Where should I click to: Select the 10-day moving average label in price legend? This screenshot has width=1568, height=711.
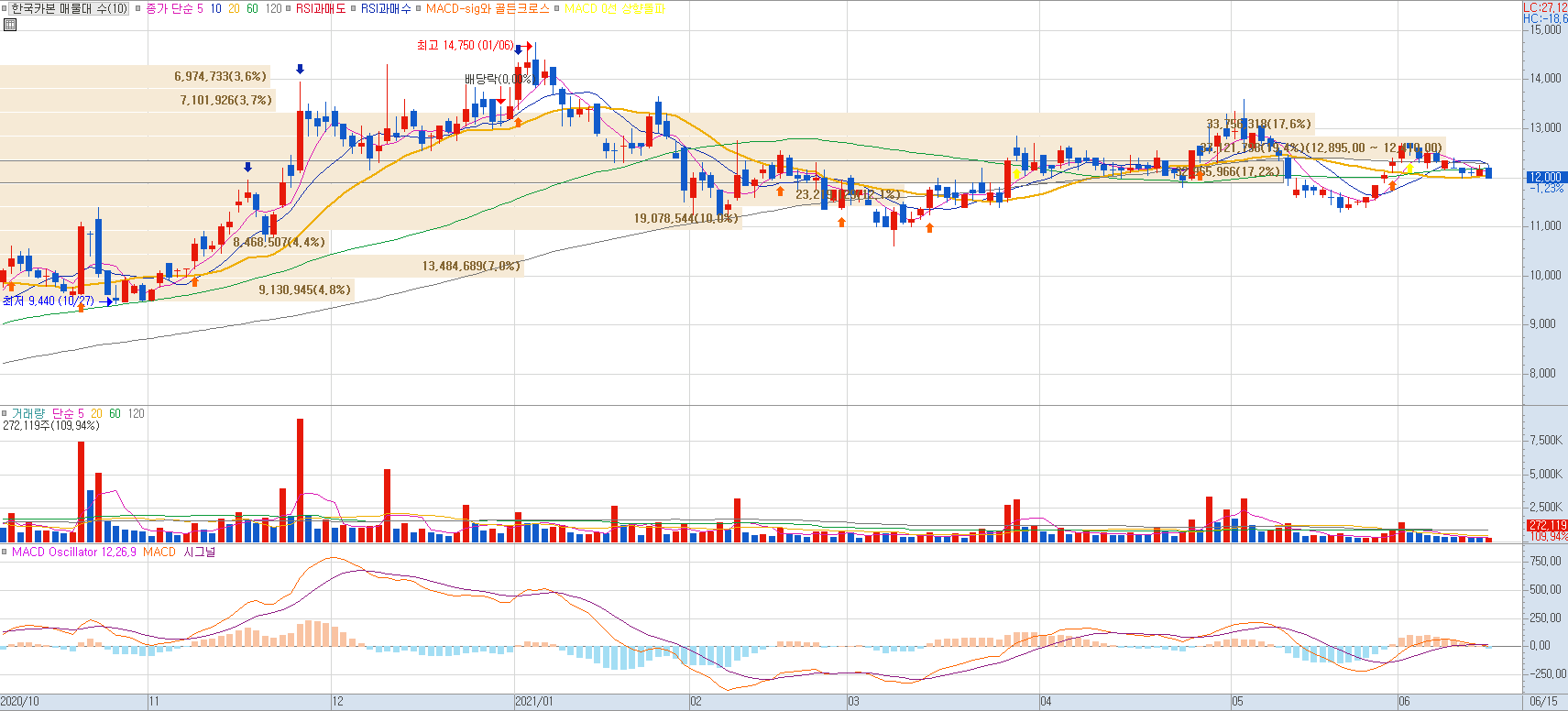pos(215,8)
